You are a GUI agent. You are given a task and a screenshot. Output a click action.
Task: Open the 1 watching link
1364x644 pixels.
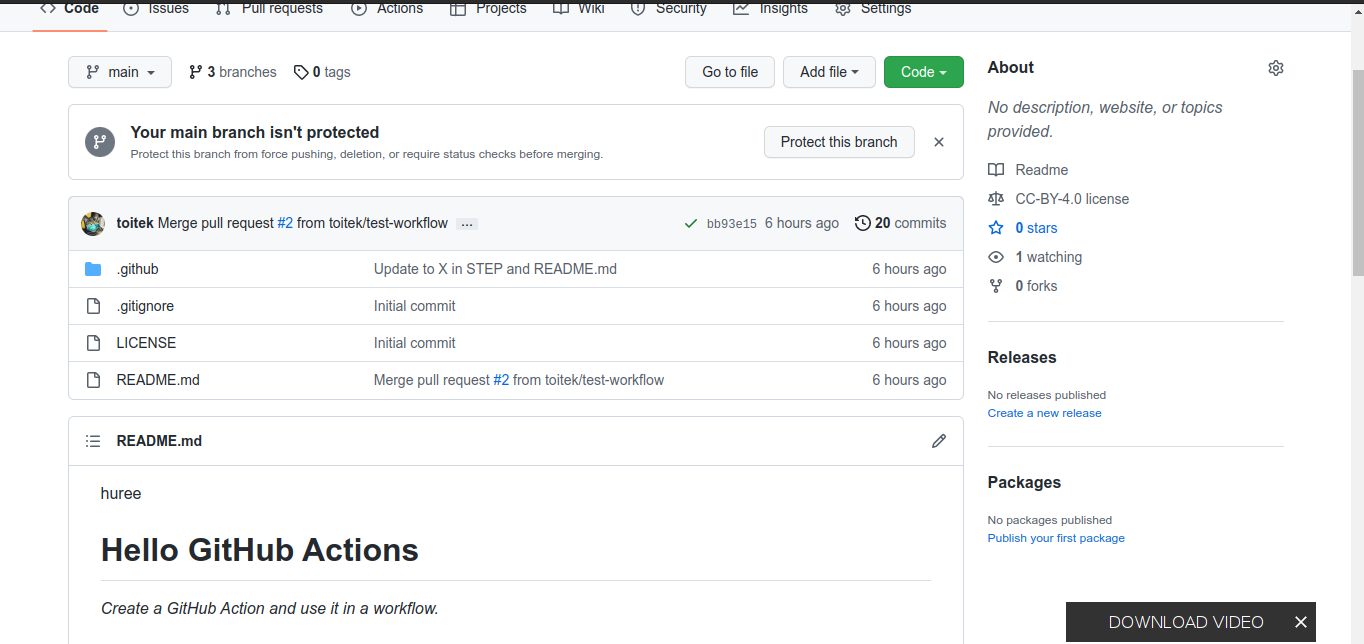click(x=1048, y=257)
